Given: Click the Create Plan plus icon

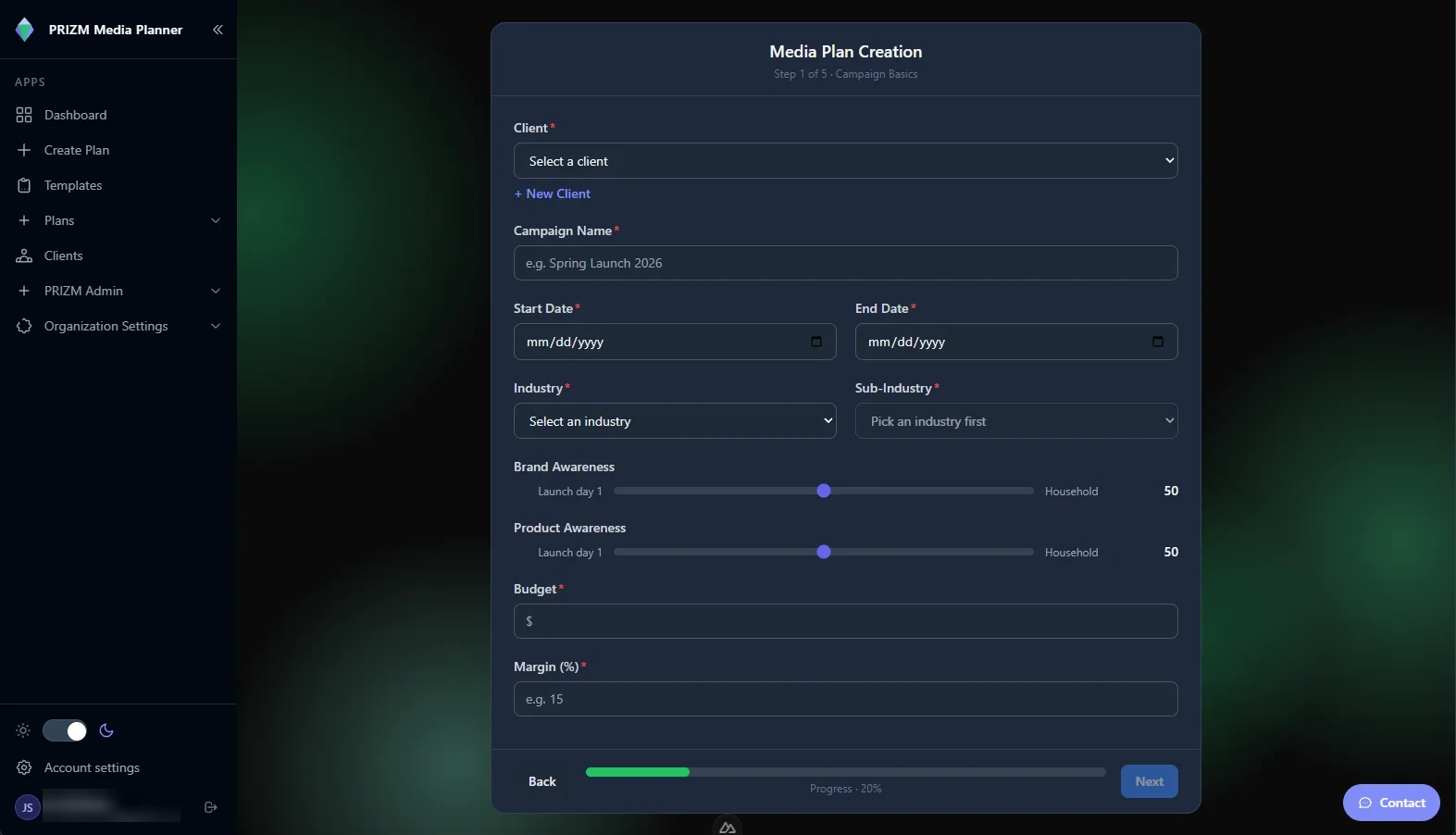Looking at the screenshot, I should click(24, 150).
